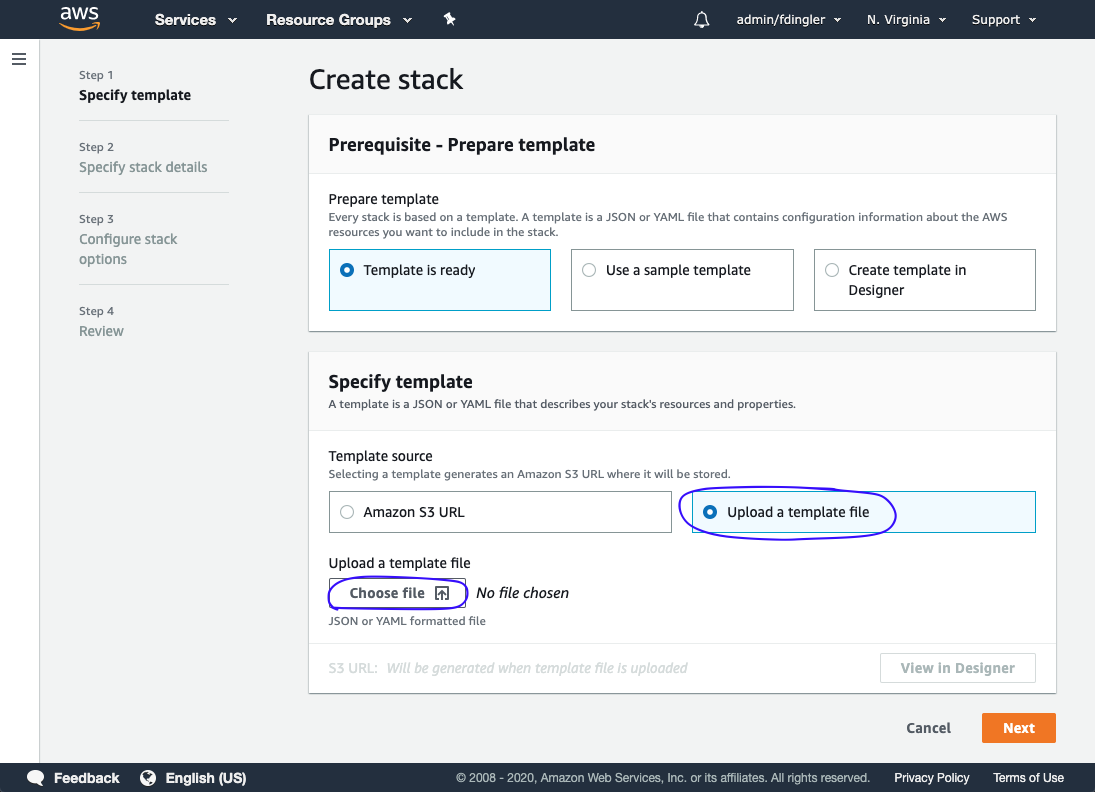Expand the Resource Groups dropdown
This screenshot has width=1095, height=792.
[339, 20]
